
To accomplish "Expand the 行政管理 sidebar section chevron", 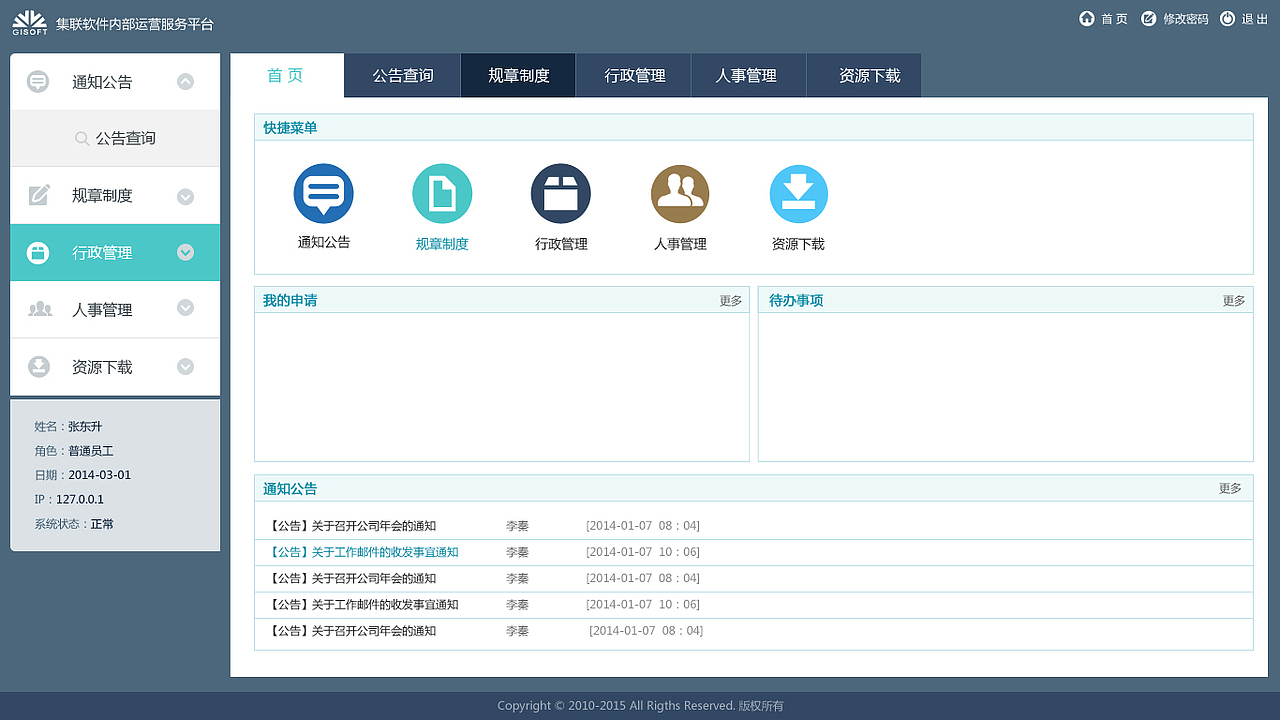I will (185, 253).
